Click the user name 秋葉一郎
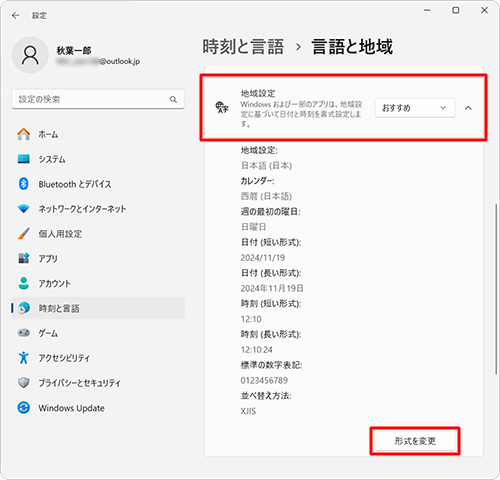 74,50
